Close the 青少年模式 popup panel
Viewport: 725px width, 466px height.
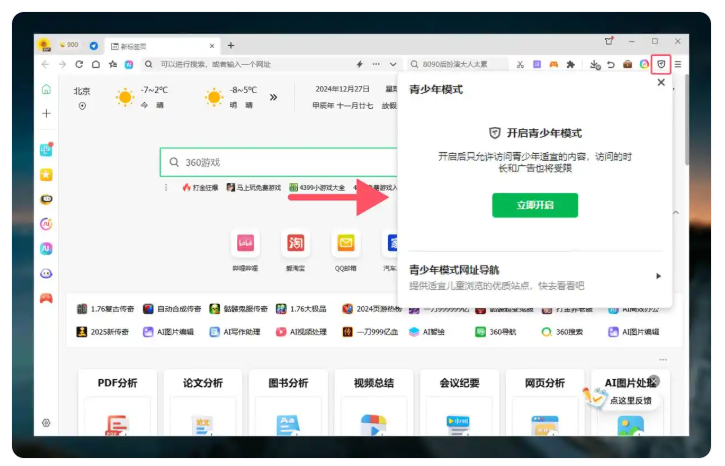(x=661, y=82)
